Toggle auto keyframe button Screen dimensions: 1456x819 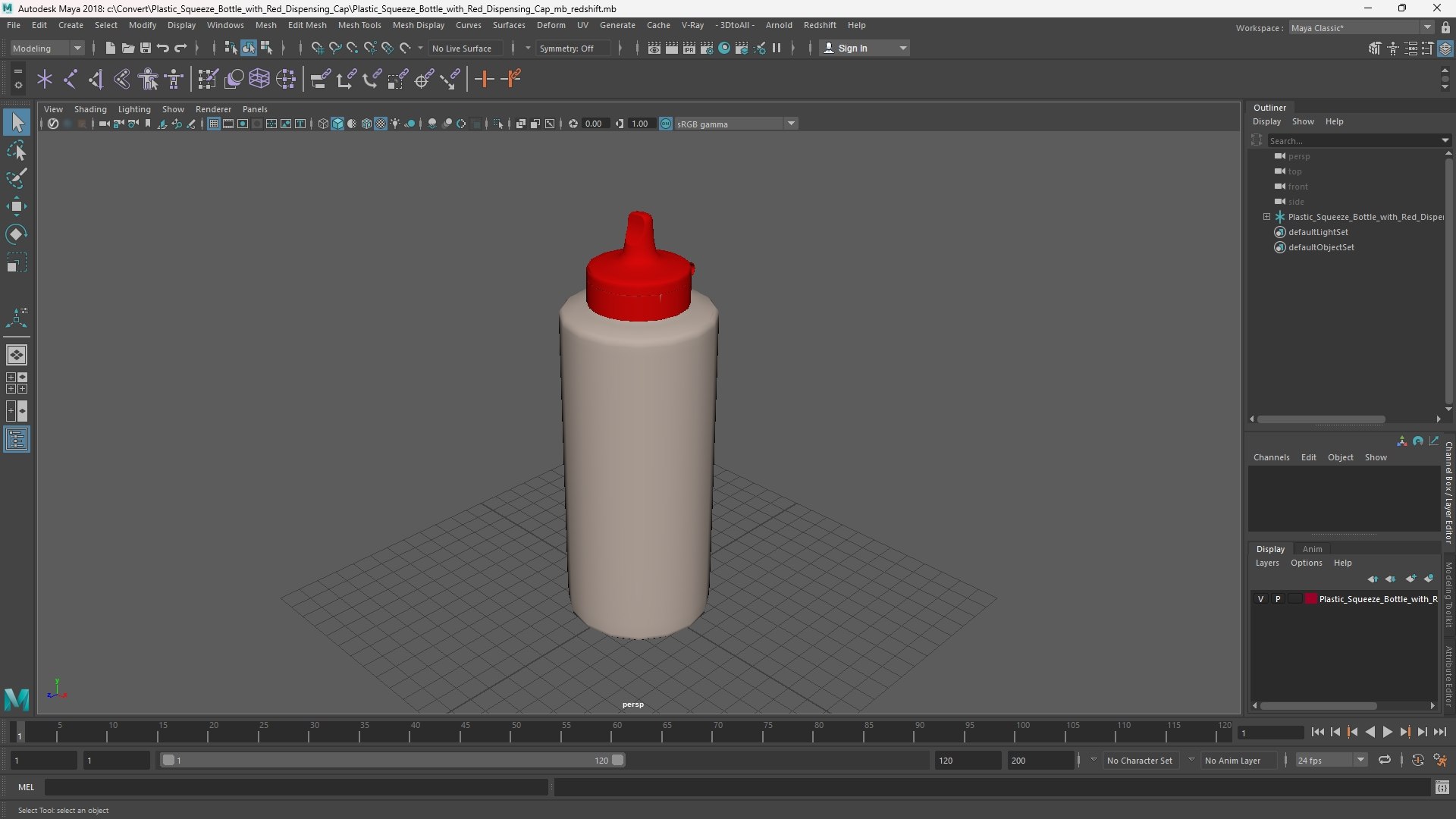(1417, 760)
